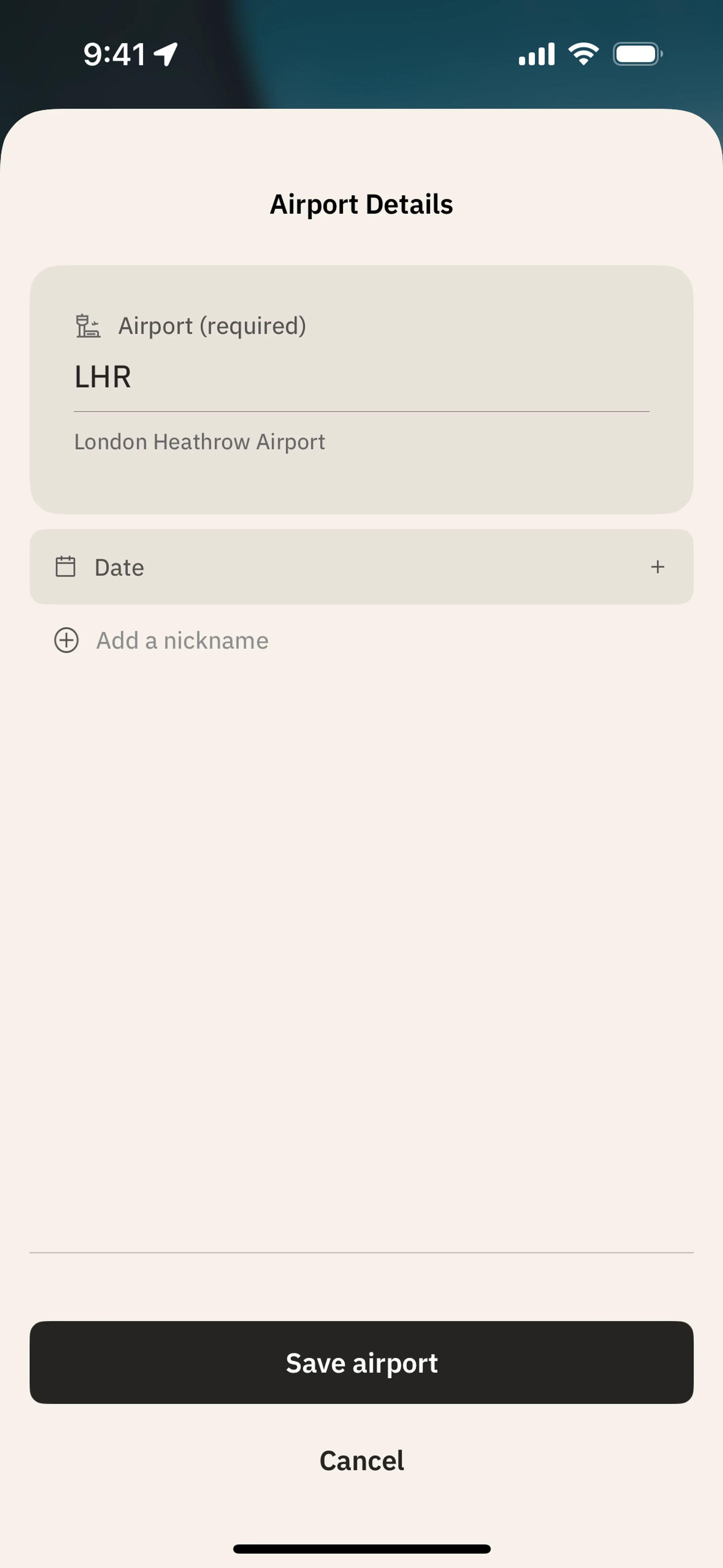The image size is (723, 1568).
Task: Expand Date with the plus sign
Action: (x=657, y=567)
